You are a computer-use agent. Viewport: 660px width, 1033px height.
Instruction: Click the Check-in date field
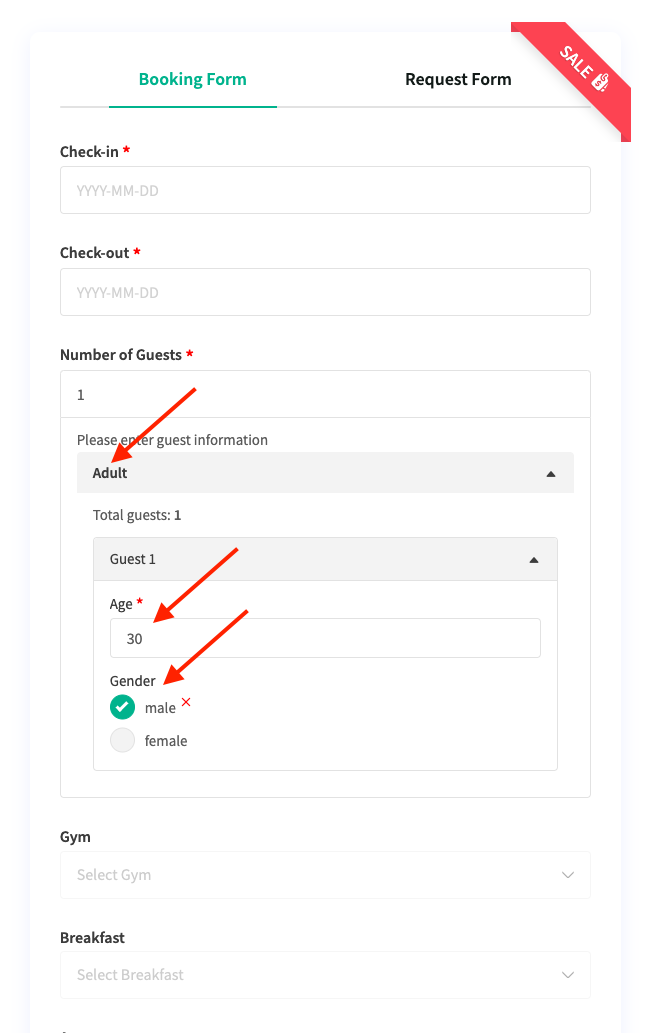[x=325, y=190]
